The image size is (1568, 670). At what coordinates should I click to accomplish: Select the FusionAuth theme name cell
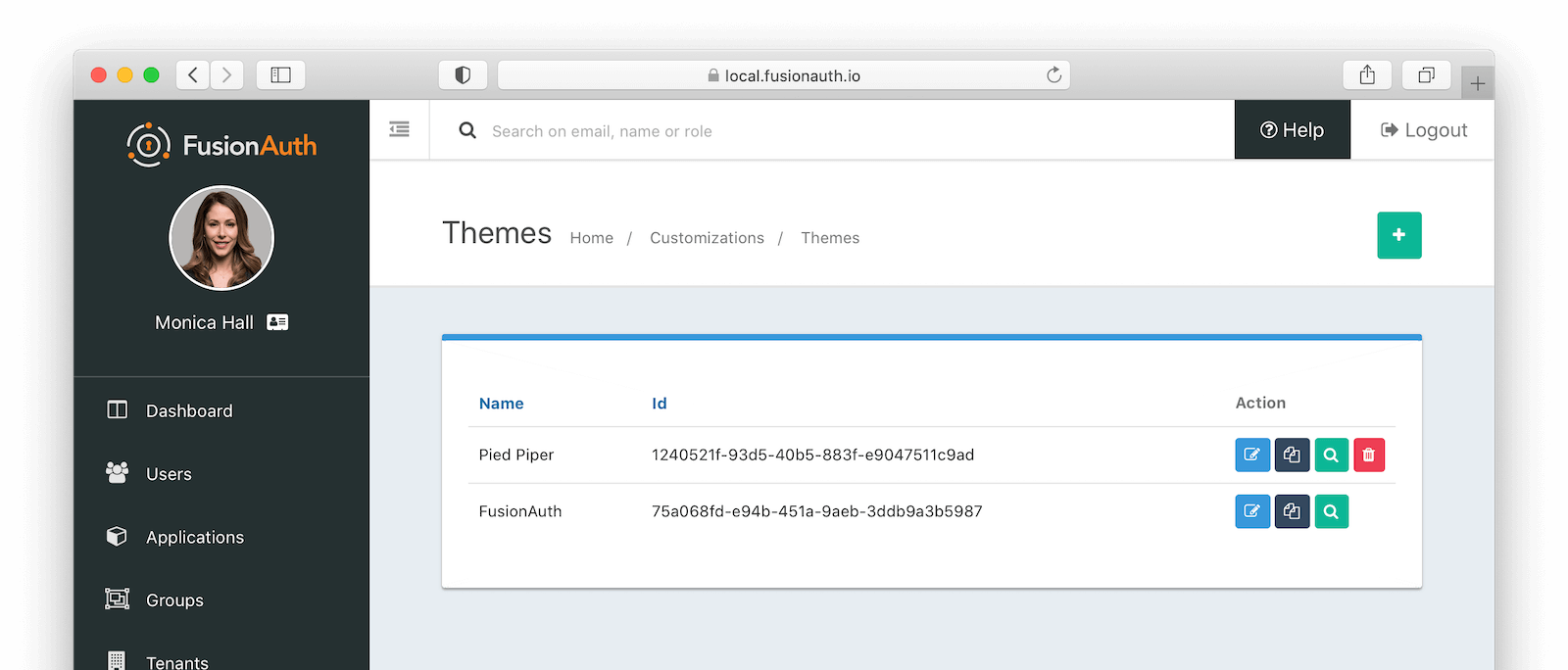[520, 511]
